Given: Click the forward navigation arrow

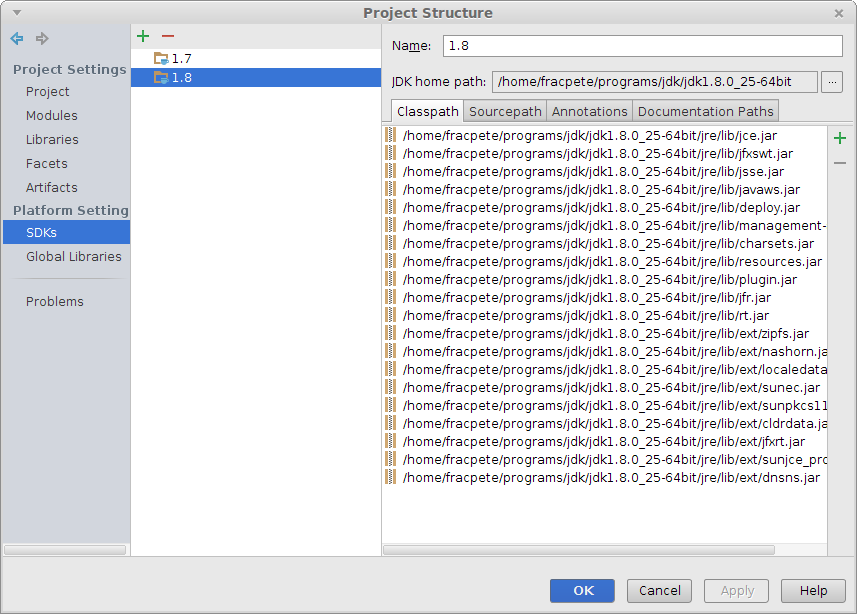Looking at the screenshot, I should point(42,38).
